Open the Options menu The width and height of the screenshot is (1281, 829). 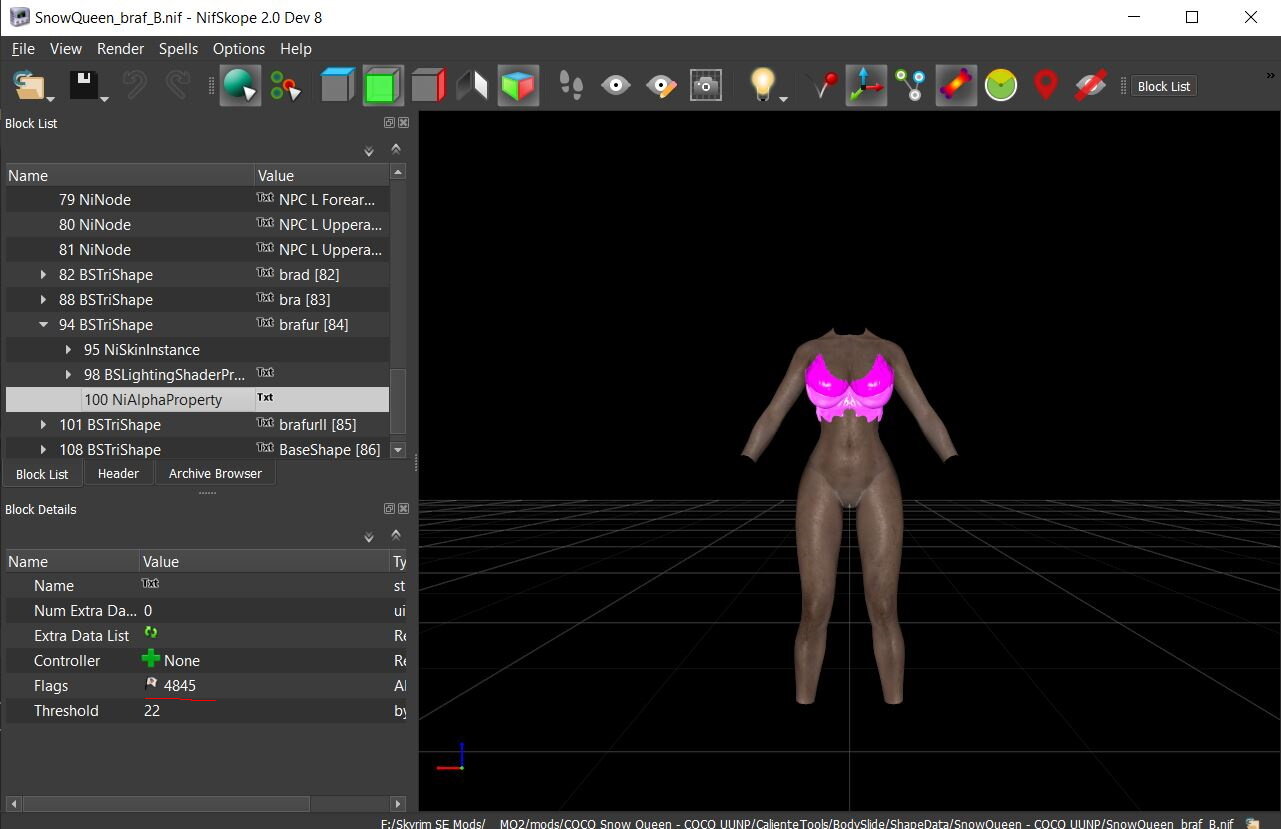pos(239,48)
